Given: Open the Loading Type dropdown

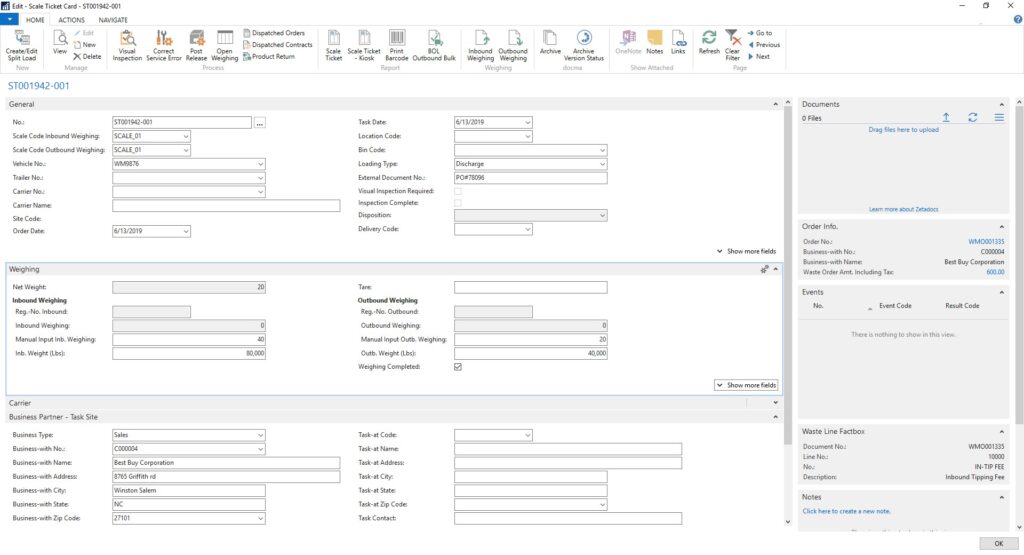Looking at the screenshot, I should (x=601, y=164).
